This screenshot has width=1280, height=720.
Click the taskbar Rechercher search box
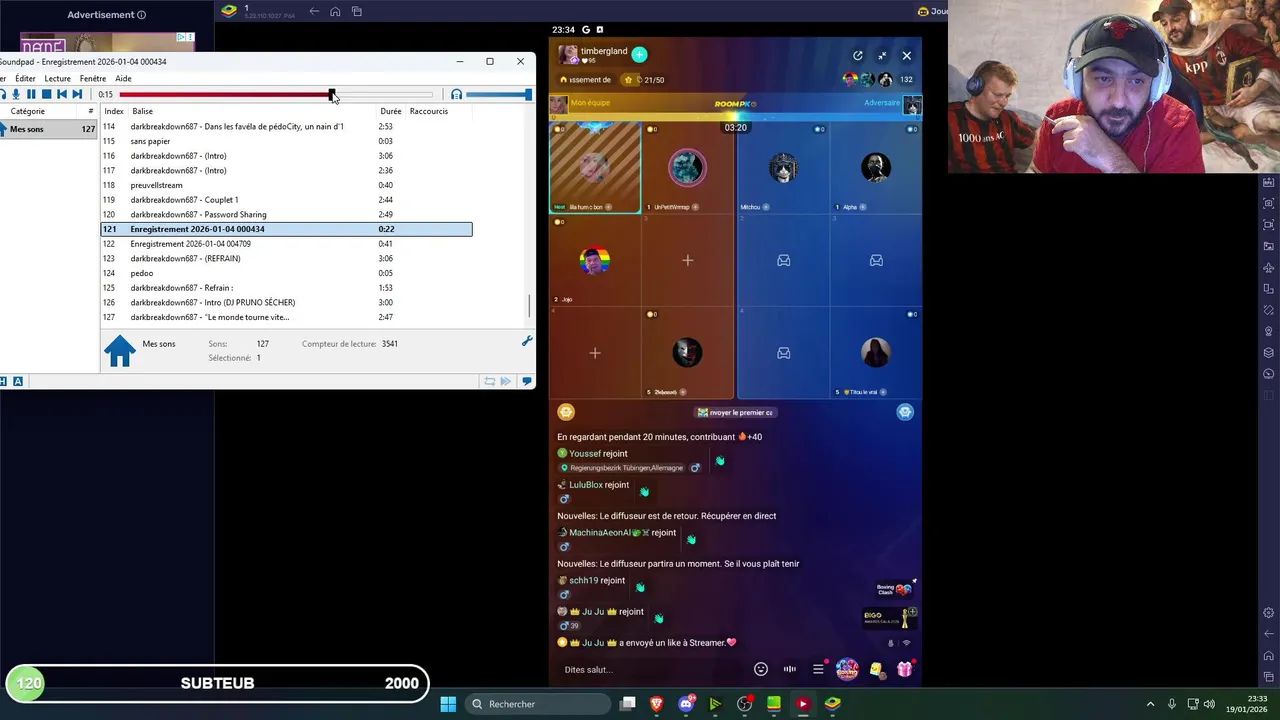[539, 704]
